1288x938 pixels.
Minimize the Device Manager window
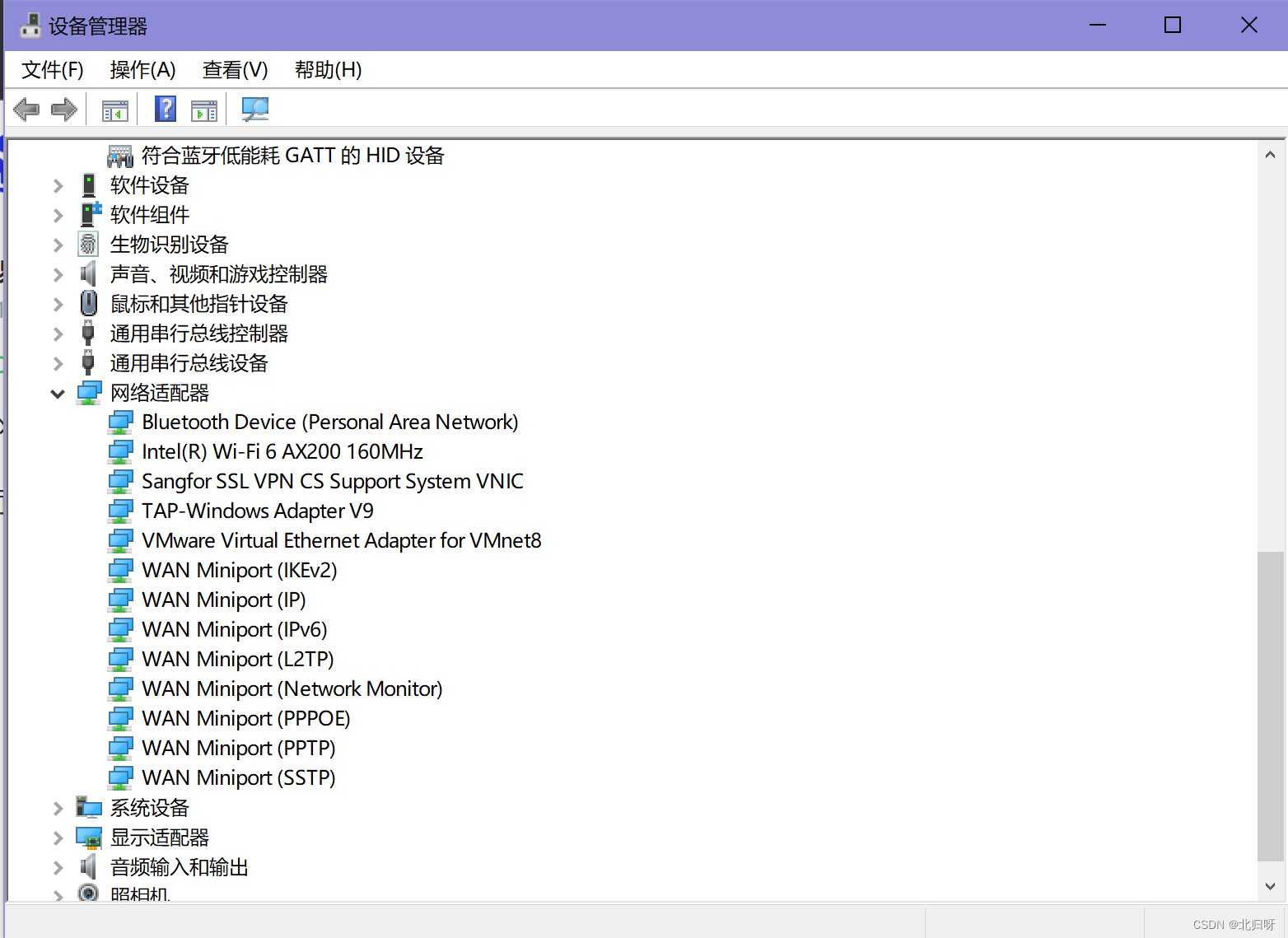click(x=1098, y=26)
